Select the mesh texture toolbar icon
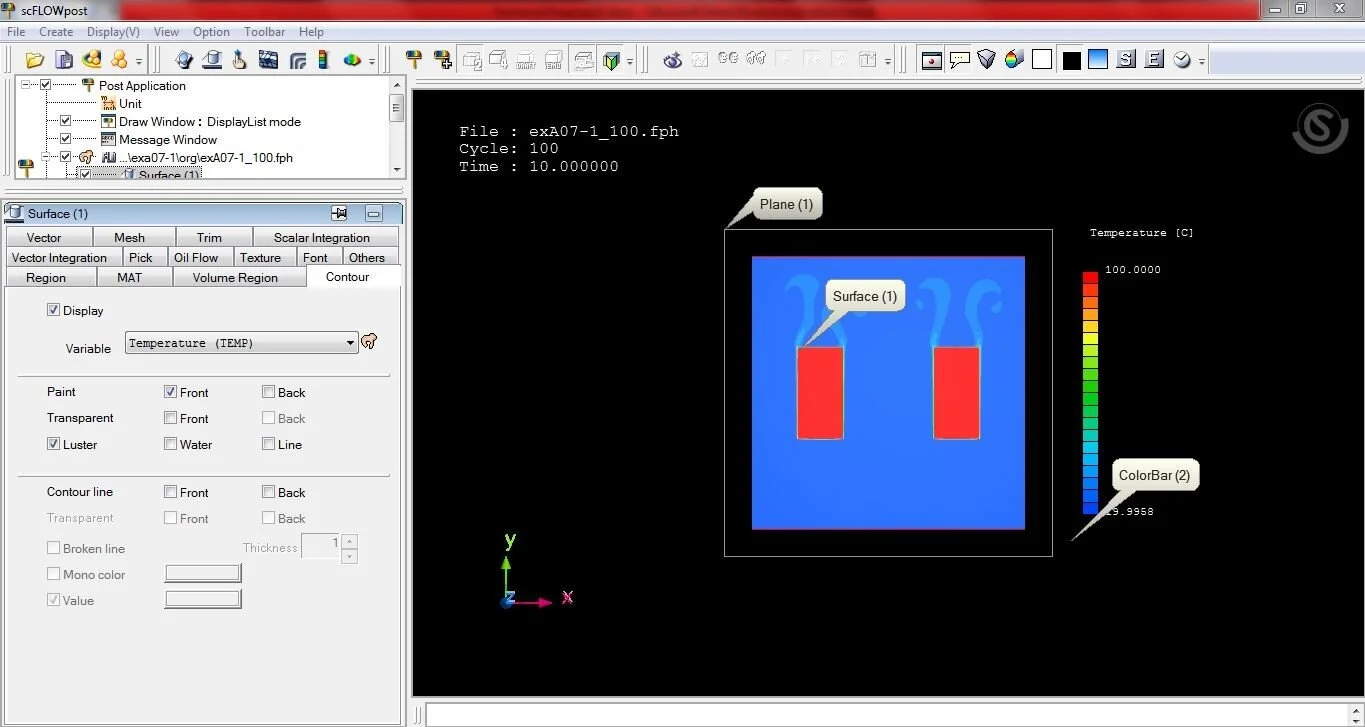Screen dimensions: 1365x727 (x=268, y=59)
